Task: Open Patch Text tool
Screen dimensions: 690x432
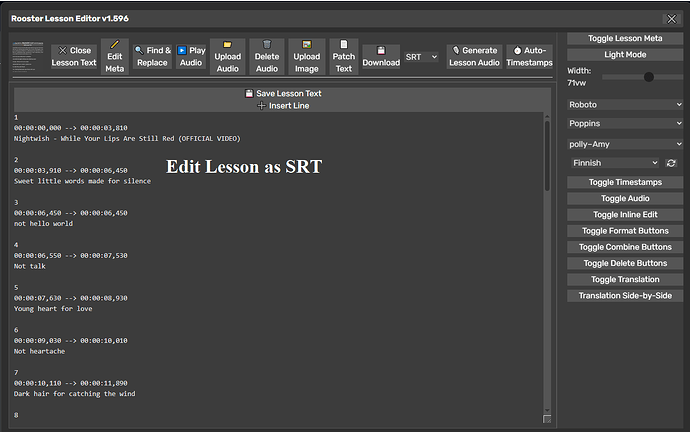Action: tap(344, 57)
